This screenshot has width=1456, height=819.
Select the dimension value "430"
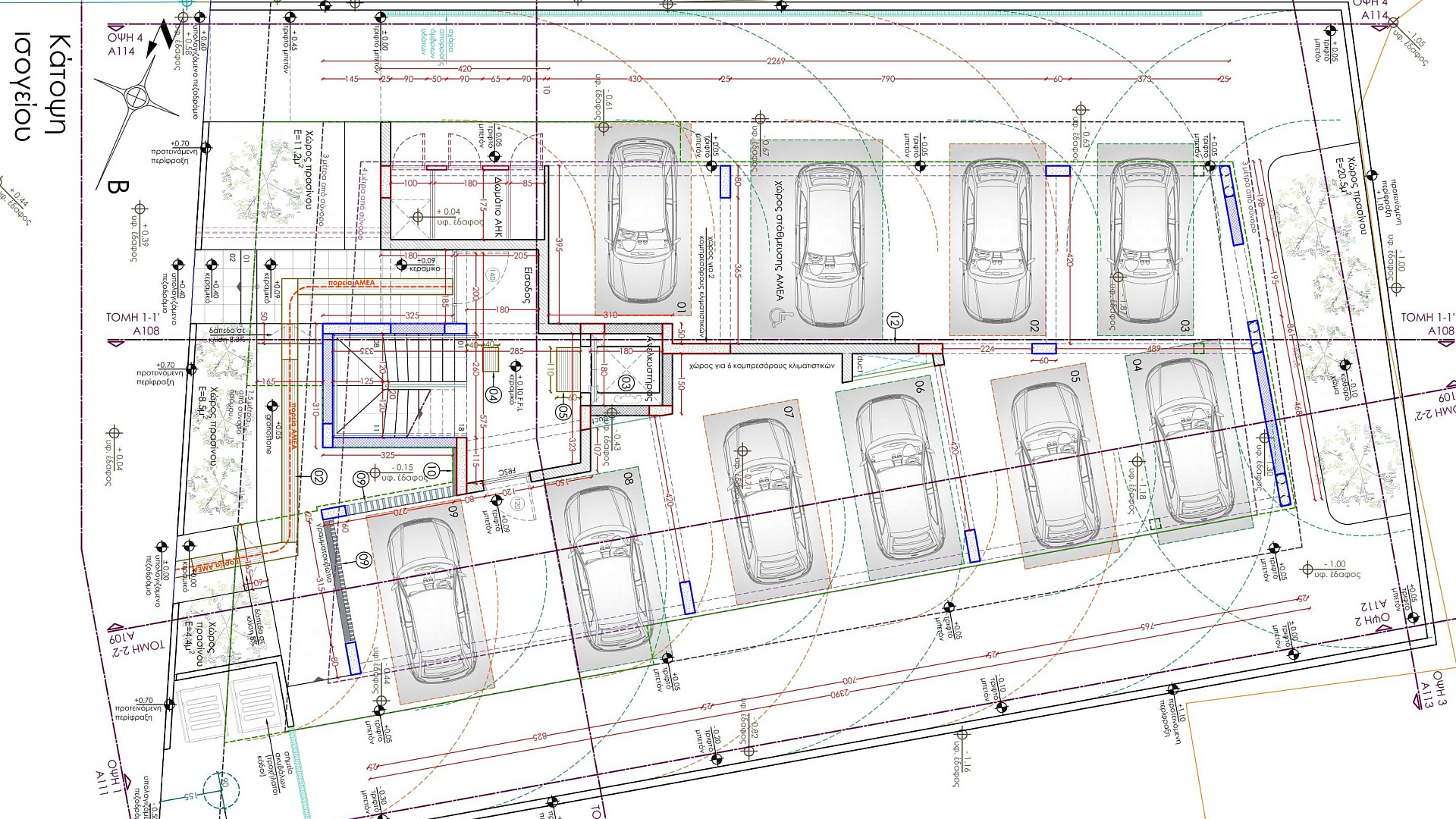tap(635, 79)
